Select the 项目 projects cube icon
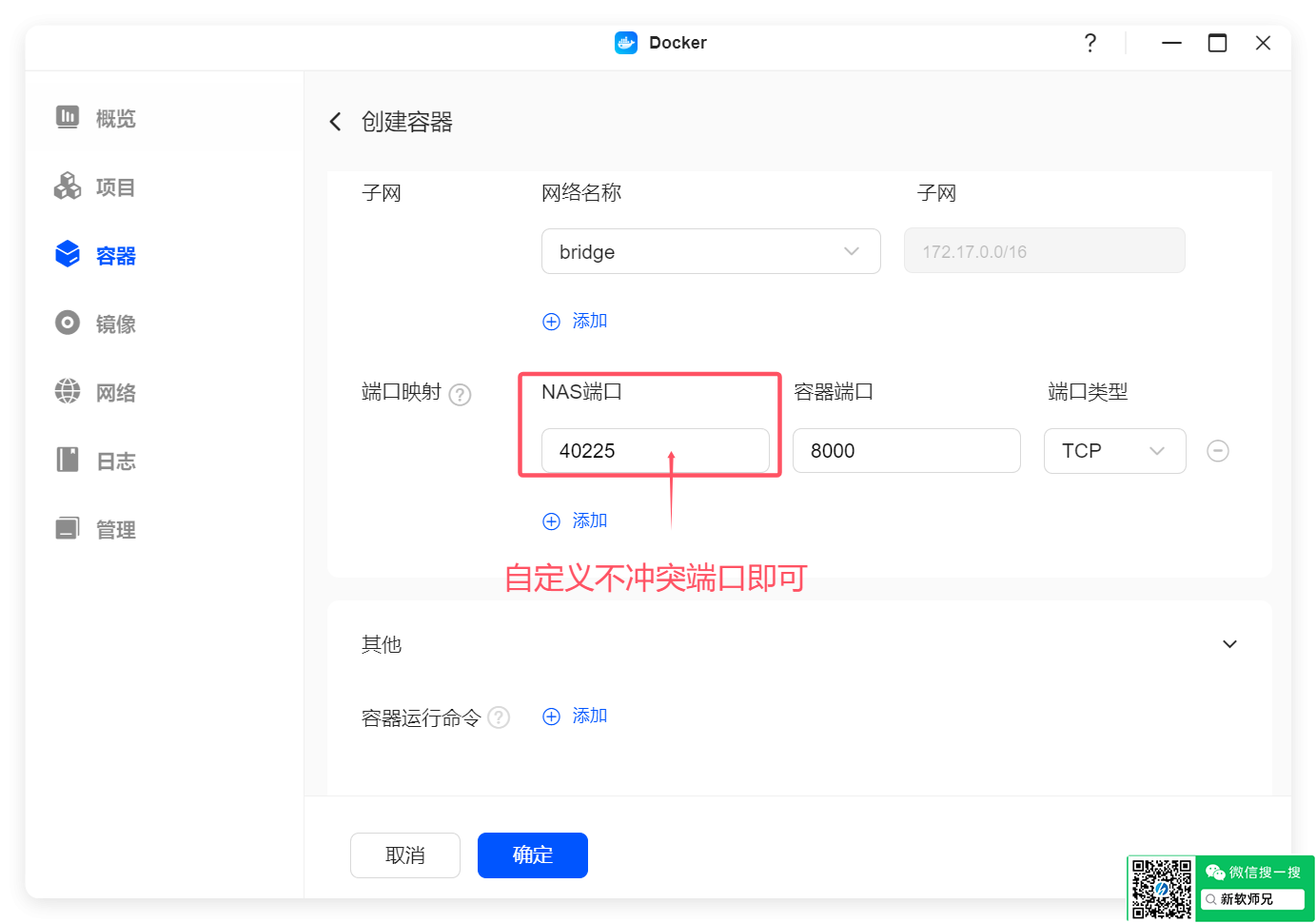 (x=68, y=187)
